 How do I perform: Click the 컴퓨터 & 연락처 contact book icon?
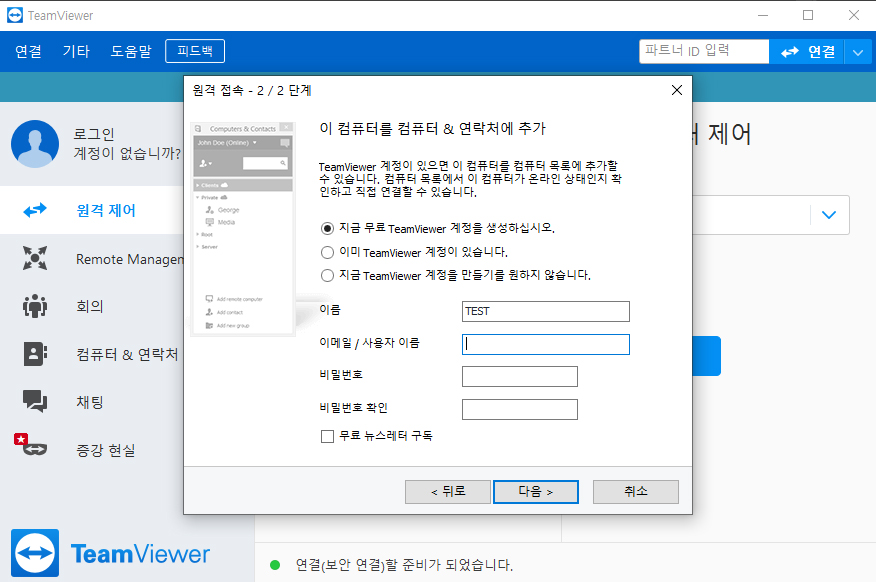35,354
